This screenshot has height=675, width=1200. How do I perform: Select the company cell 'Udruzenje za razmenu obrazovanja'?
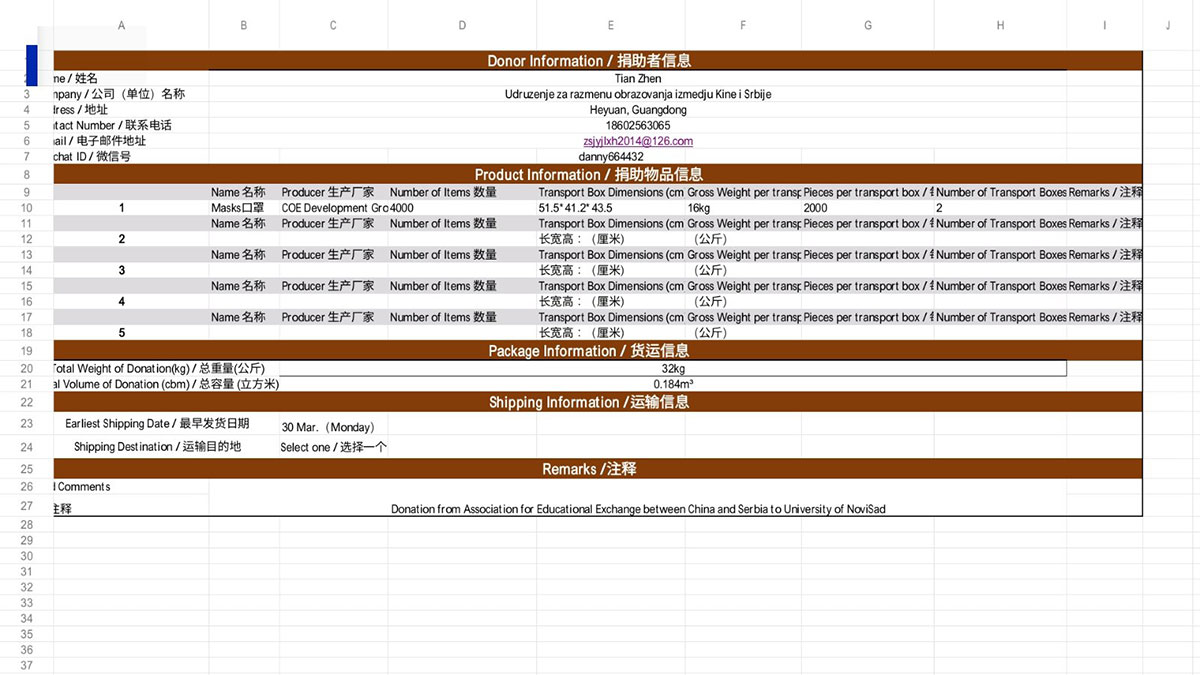tap(638, 94)
